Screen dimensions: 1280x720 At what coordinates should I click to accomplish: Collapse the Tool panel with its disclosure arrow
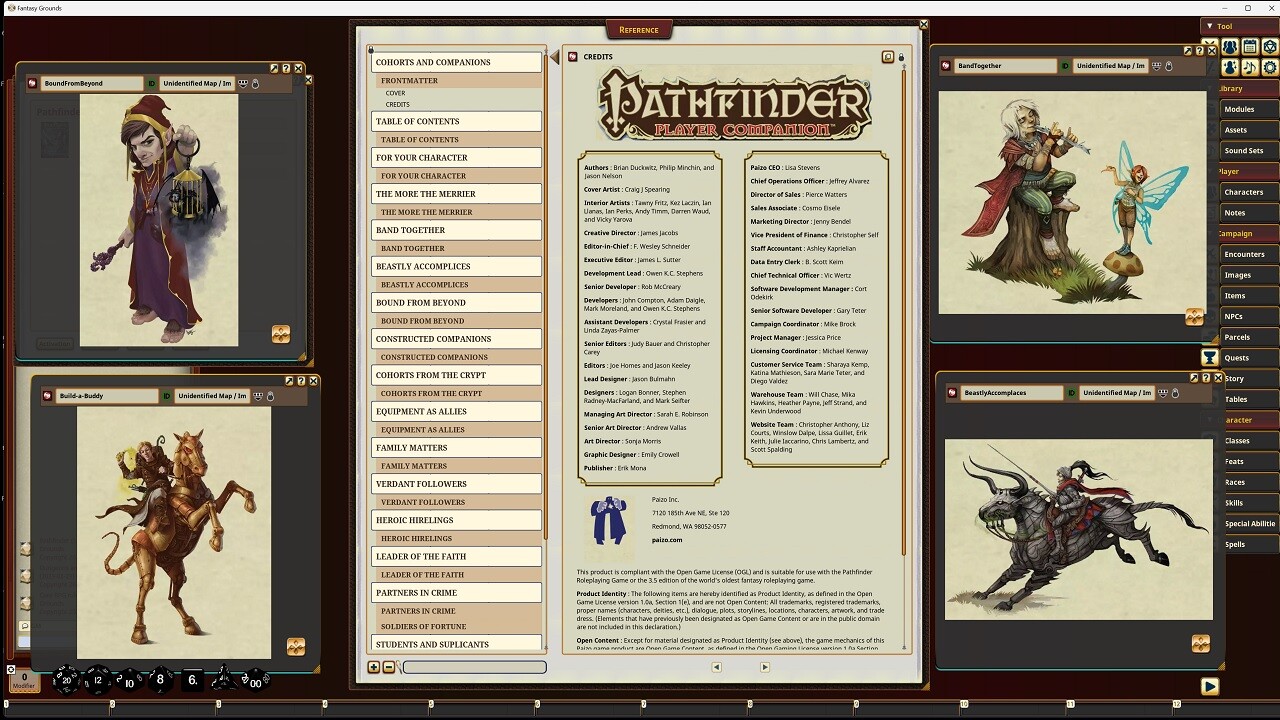pos(1209,26)
